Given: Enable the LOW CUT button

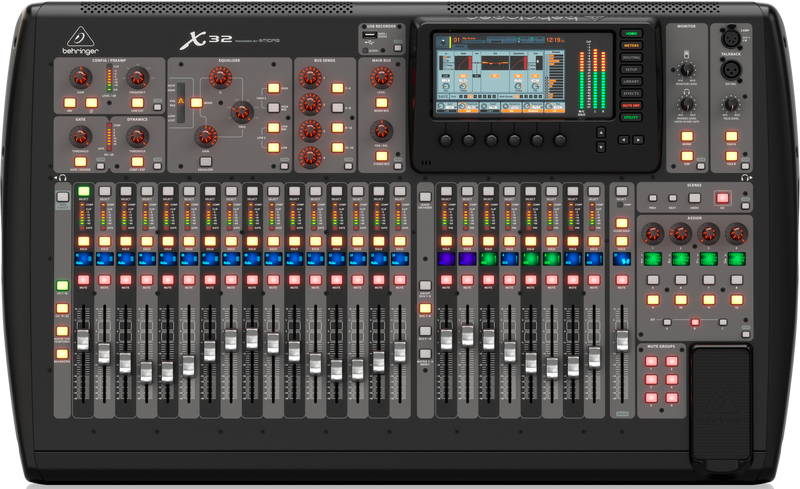Looking at the screenshot, I should [x=138, y=103].
